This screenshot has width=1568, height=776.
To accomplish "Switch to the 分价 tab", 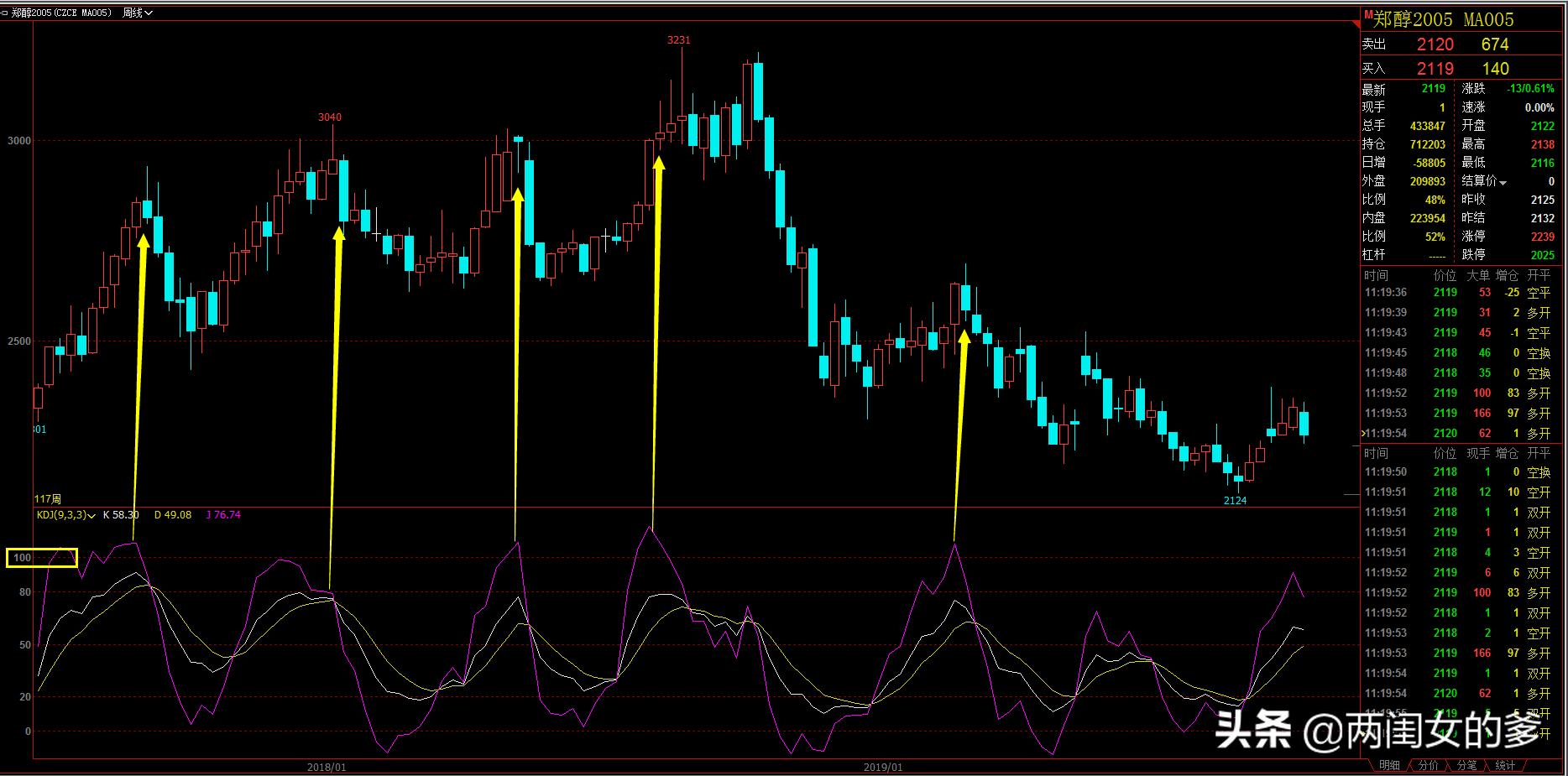I will coord(1428,765).
